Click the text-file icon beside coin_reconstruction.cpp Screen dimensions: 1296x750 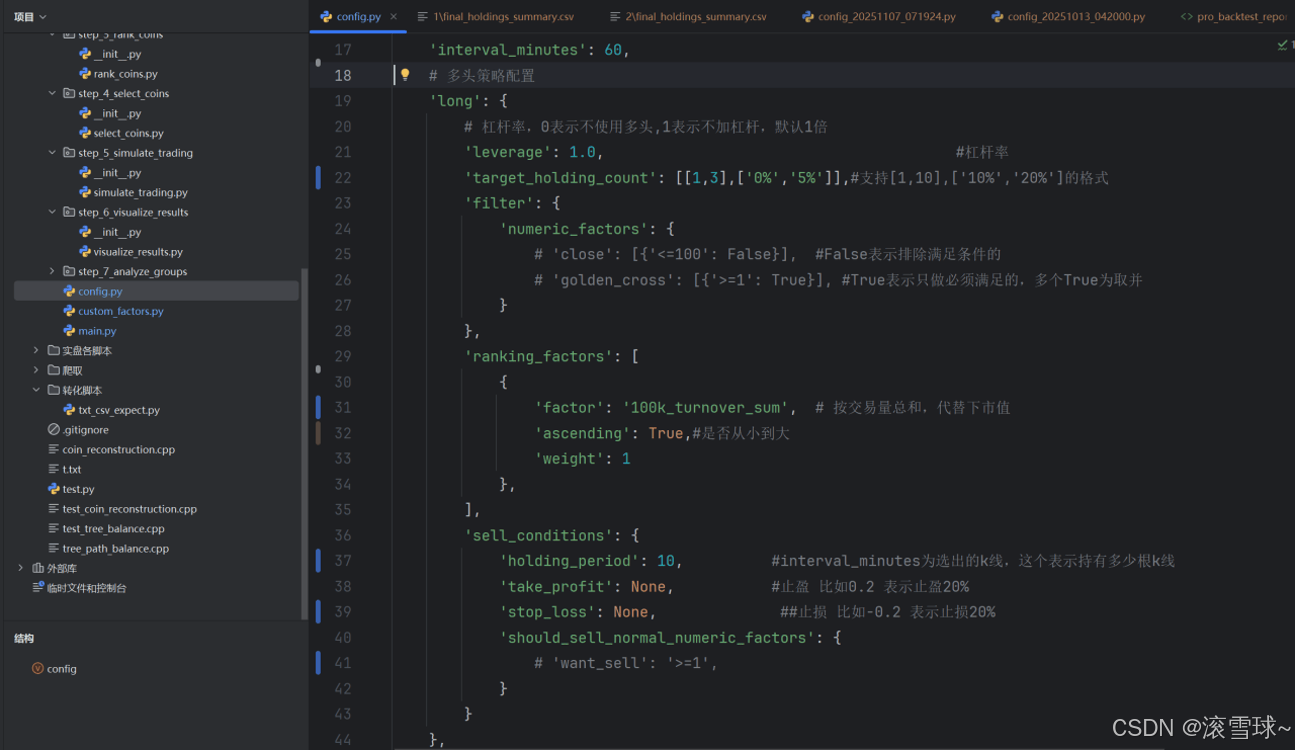pyautogui.click(x=54, y=450)
